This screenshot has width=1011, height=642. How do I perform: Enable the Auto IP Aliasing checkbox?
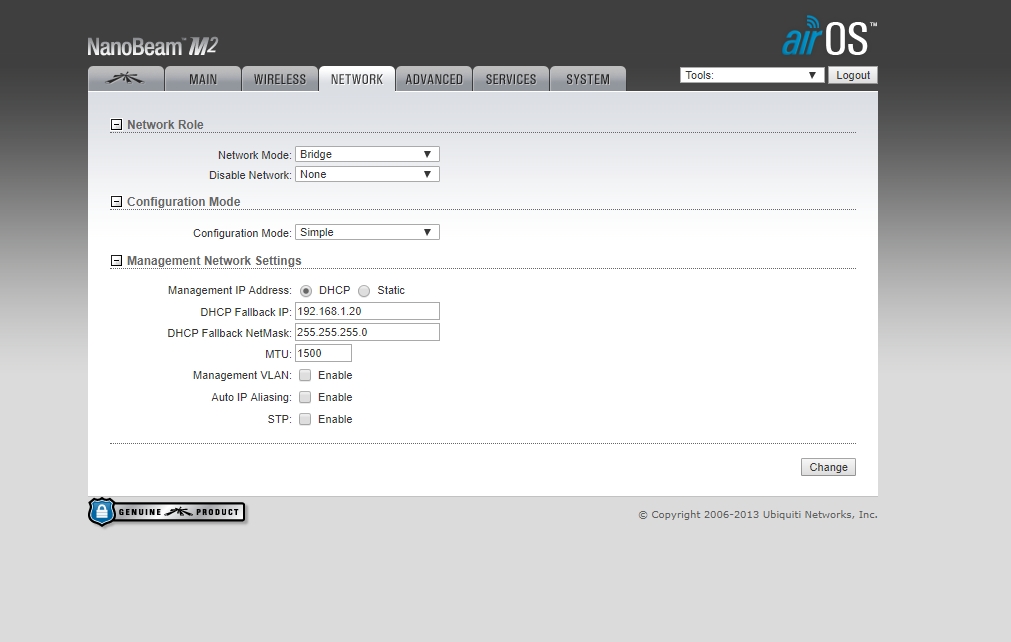[305, 397]
